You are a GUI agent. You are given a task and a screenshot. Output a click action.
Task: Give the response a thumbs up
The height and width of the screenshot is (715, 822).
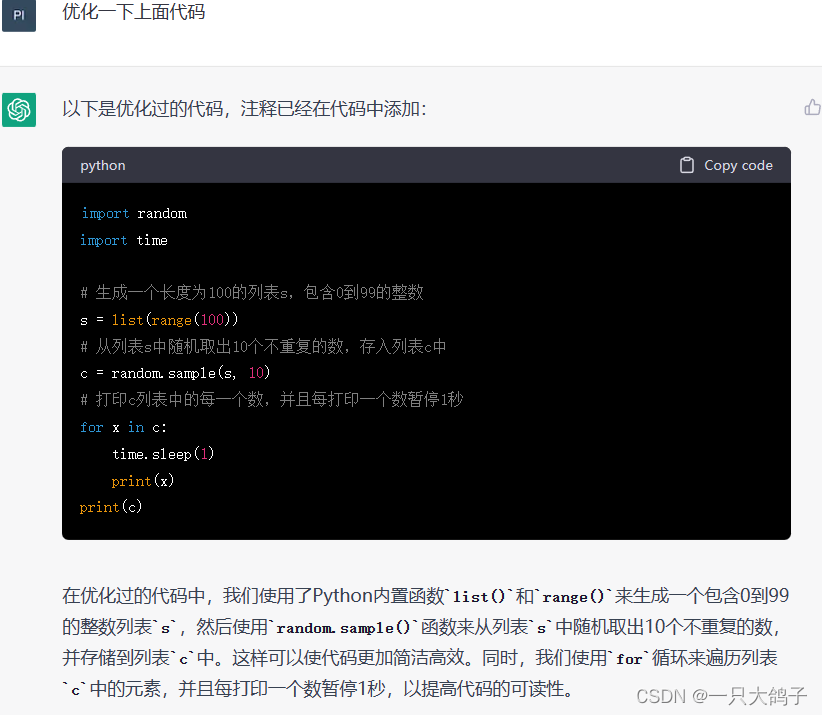[812, 107]
